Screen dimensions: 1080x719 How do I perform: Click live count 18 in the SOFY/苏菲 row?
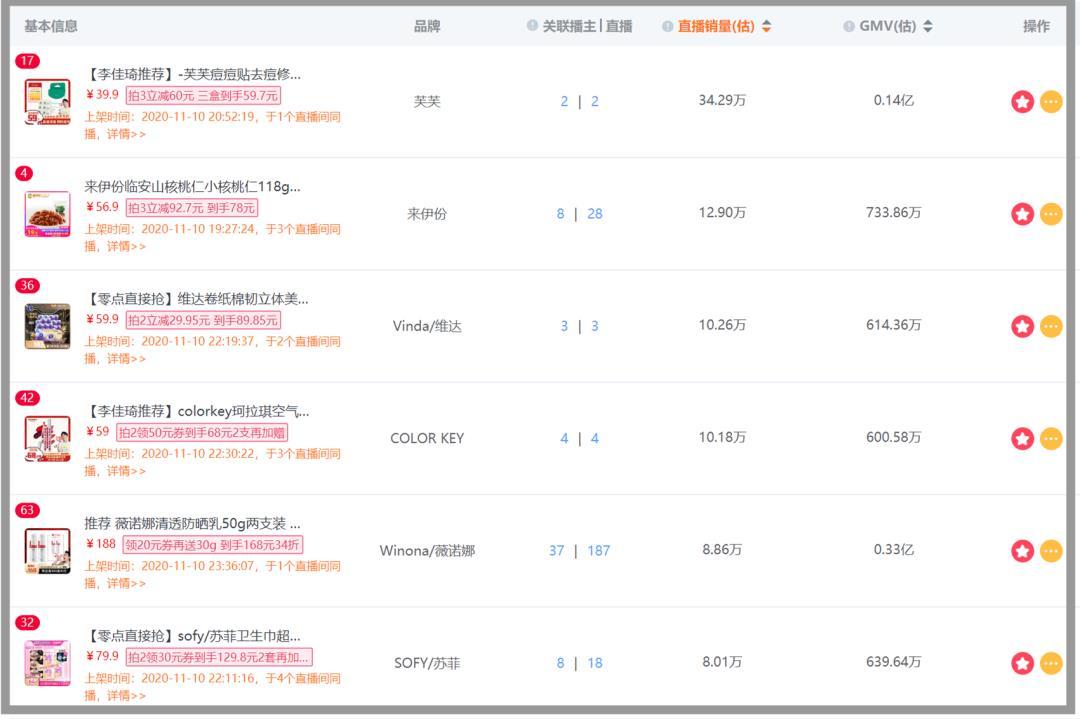pyautogui.click(x=595, y=663)
